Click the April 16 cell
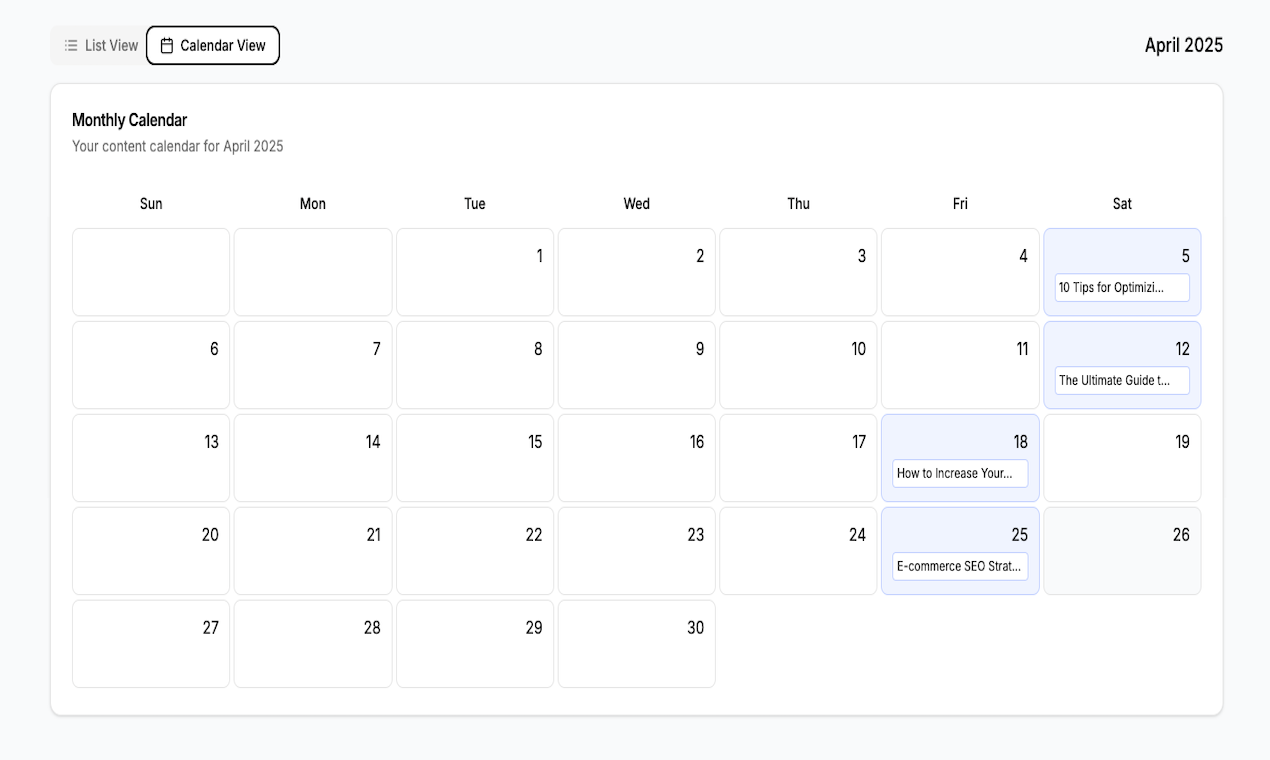The width and height of the screenshot is (1270, 760). point(637,458)
